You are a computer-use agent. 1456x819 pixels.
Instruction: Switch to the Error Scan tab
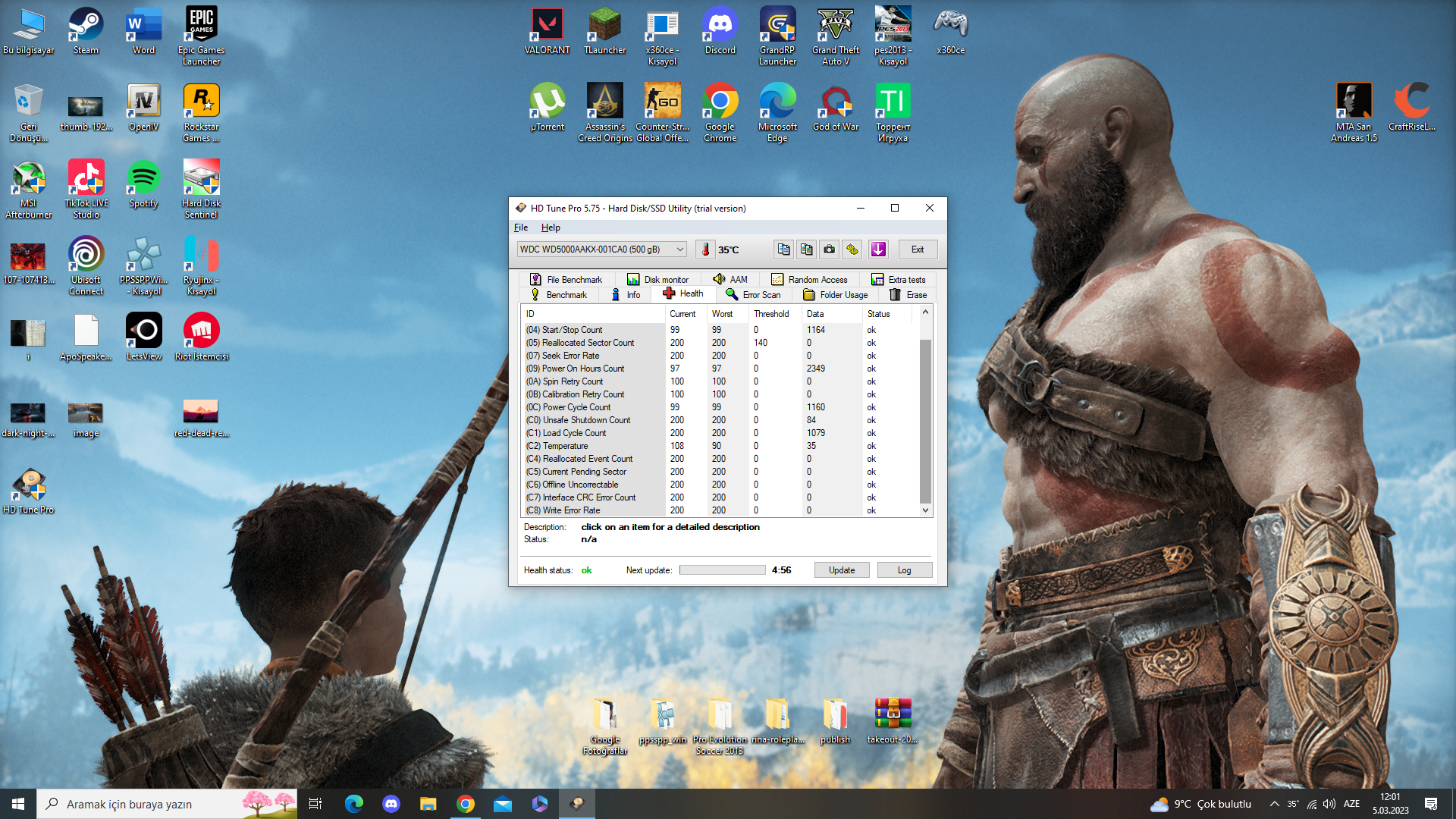click(753, 295)
